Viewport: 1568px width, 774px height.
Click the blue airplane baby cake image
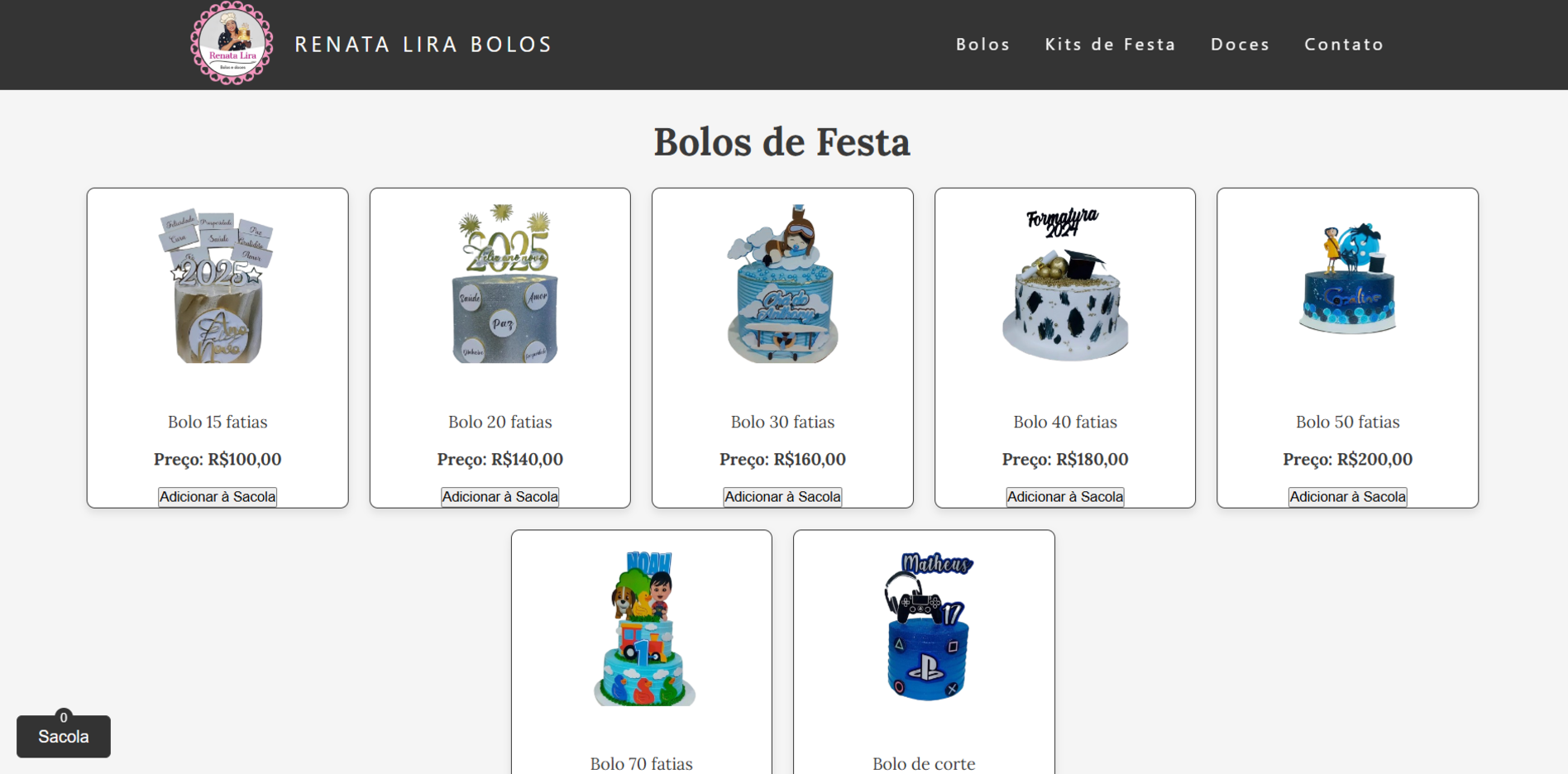782,284
